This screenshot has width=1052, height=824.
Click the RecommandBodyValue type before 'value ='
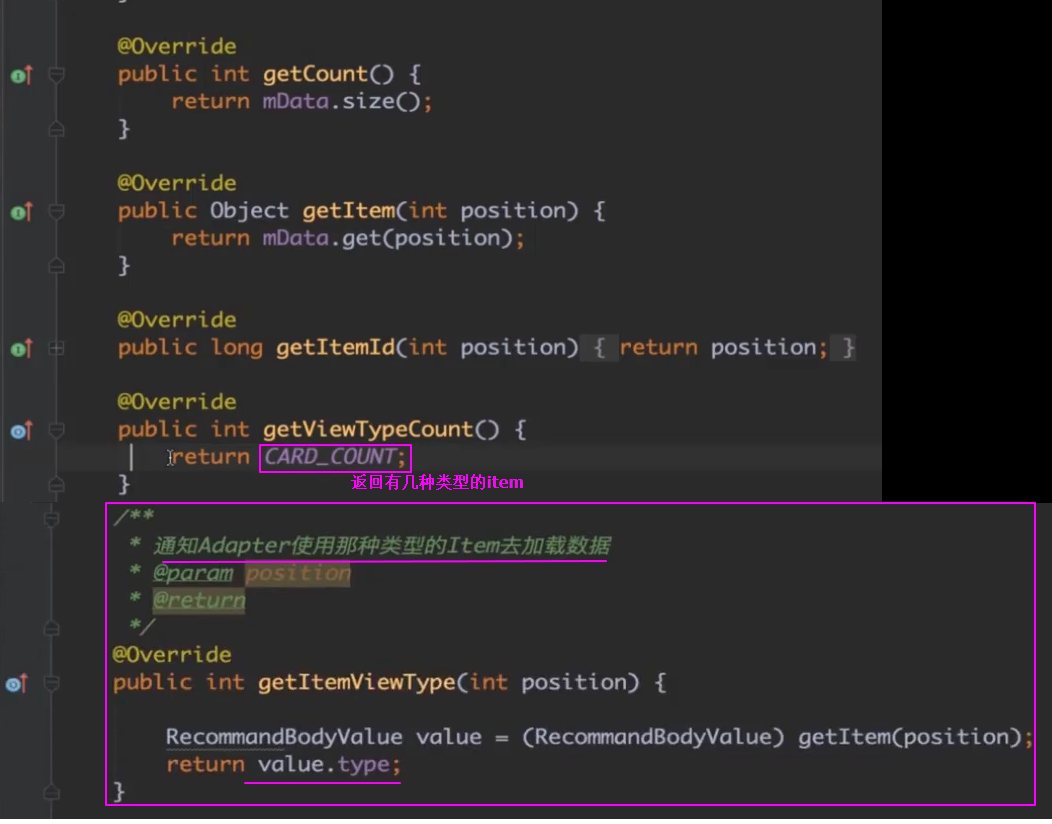[x=284, y=737]
